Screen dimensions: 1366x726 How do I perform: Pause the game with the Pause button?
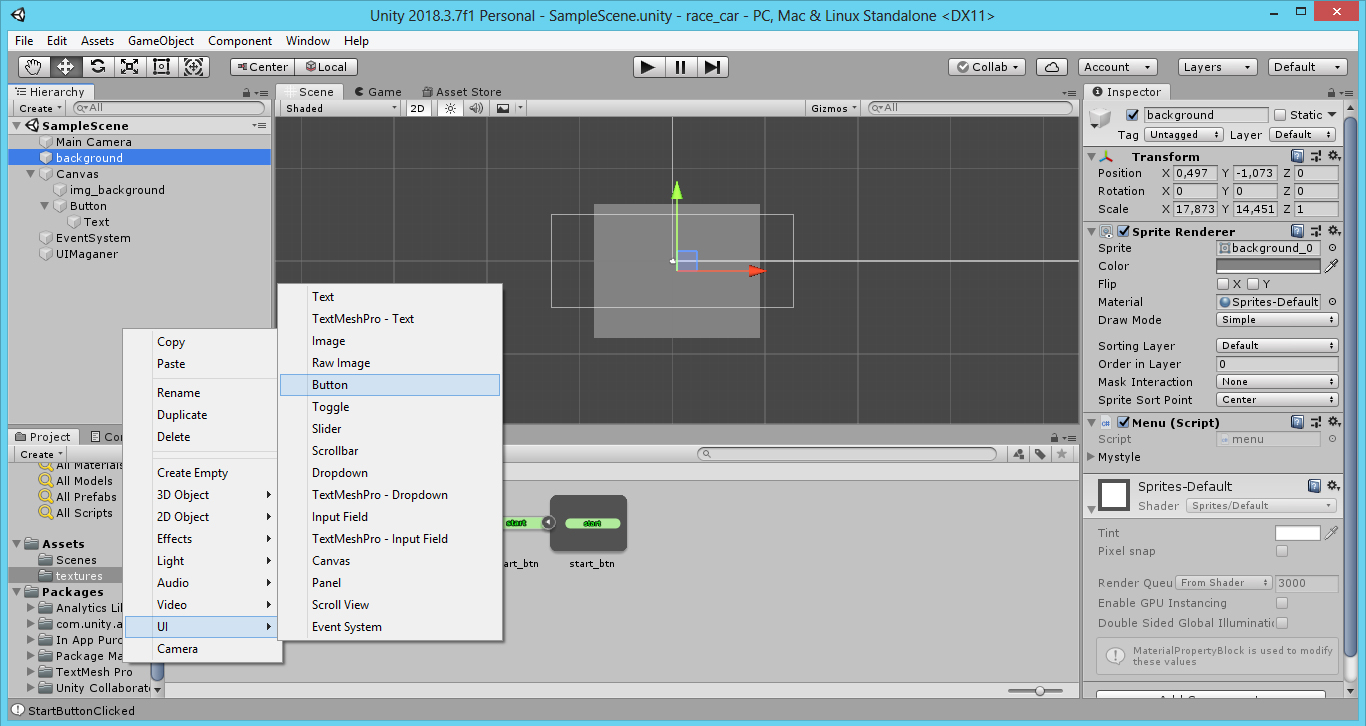(x=680, y=67)
